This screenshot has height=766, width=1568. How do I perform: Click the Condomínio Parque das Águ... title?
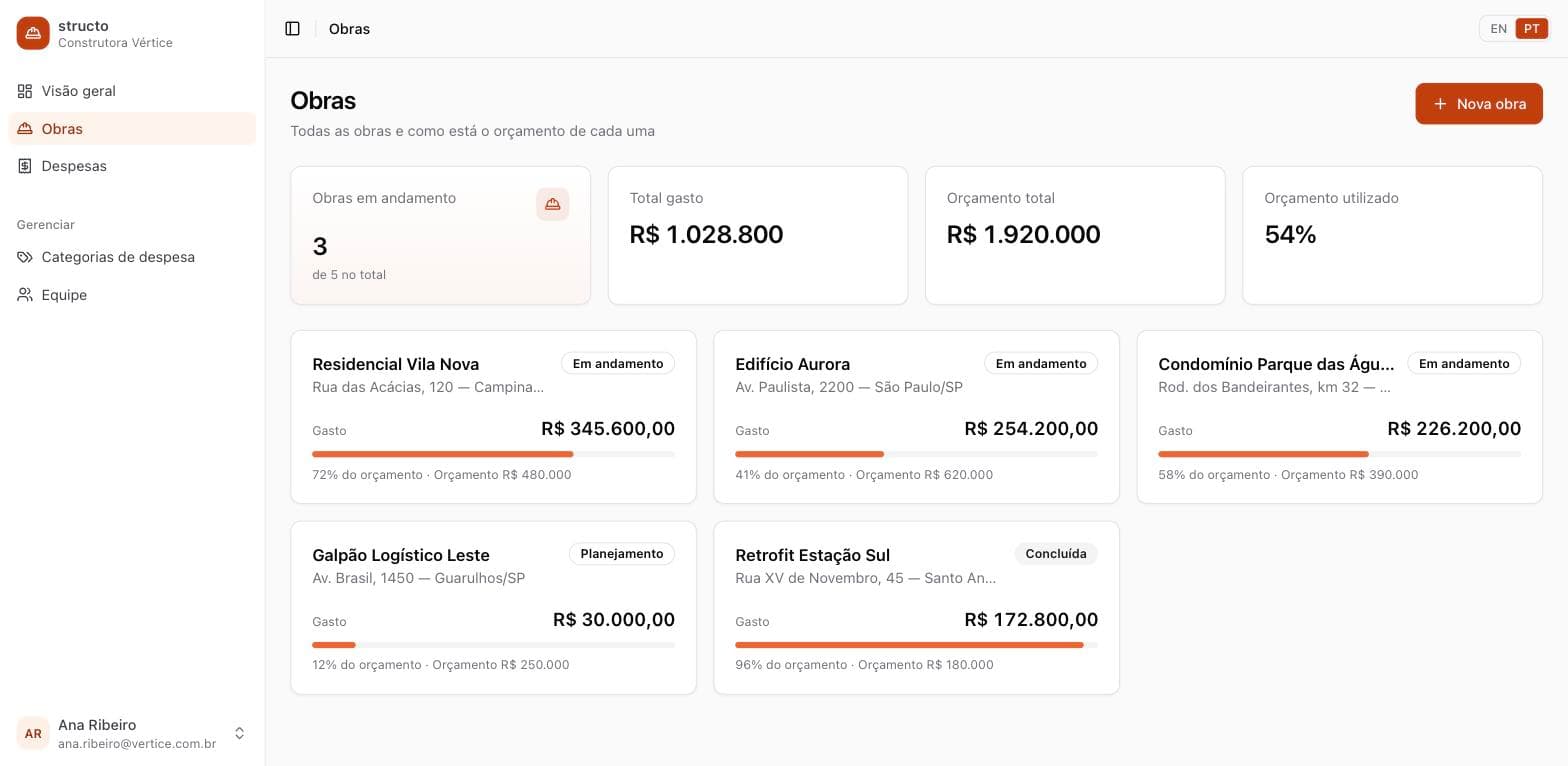click(x=1276, y=364)
